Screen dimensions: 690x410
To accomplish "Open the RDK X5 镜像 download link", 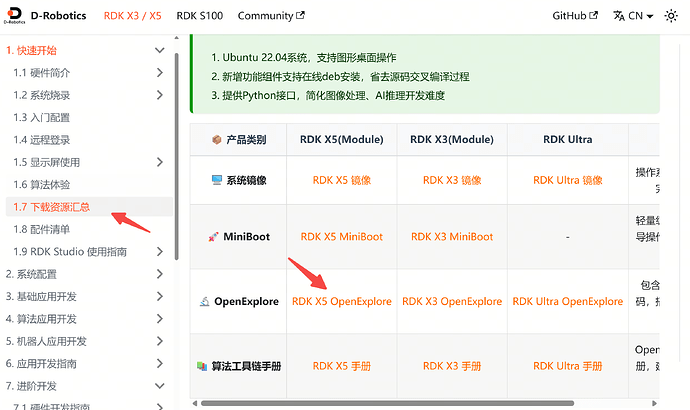I will [x=342, y=180].
